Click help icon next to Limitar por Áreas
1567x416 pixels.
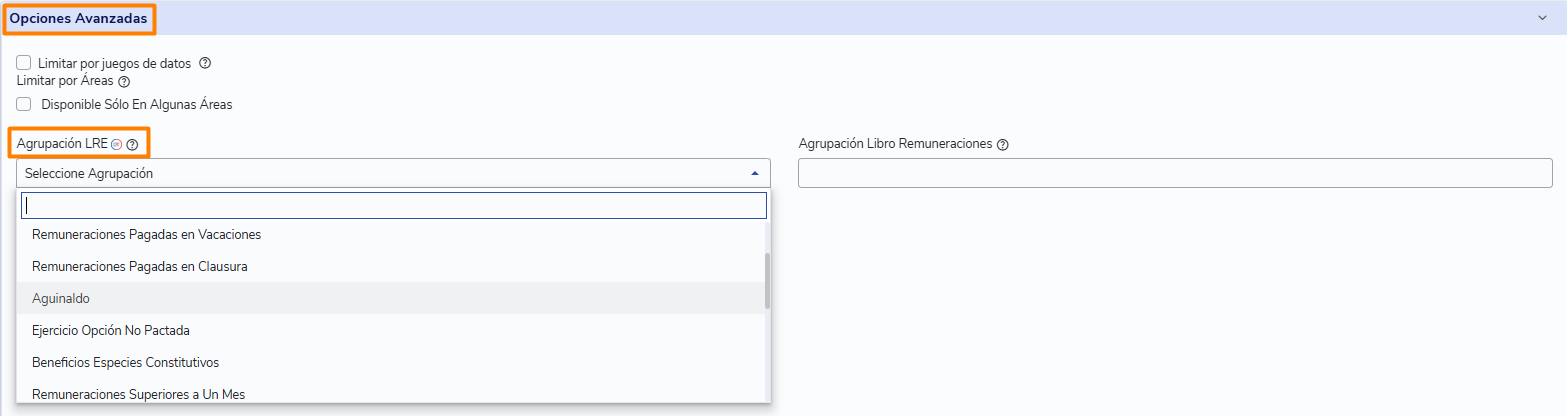[124, 82]
